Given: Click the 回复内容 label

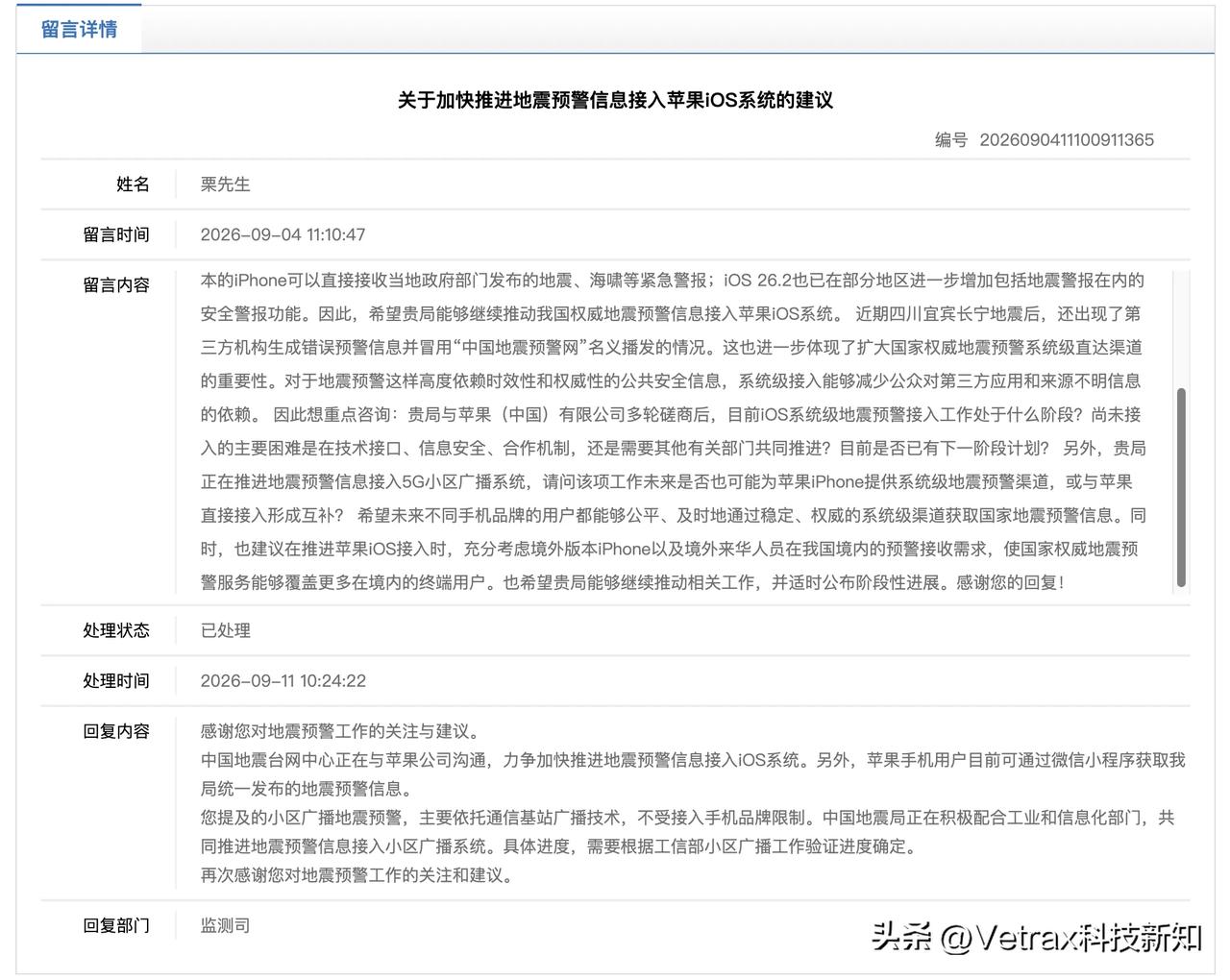Looking at the screenshot, I should (116, 731).
